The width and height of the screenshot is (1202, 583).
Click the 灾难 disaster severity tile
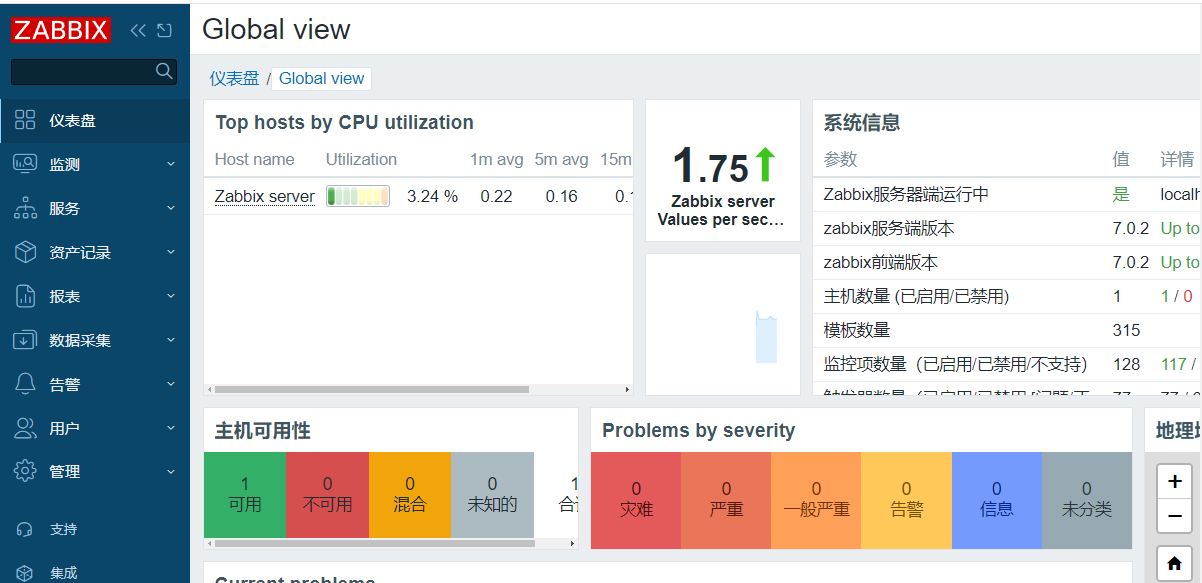tap(636, 500)
